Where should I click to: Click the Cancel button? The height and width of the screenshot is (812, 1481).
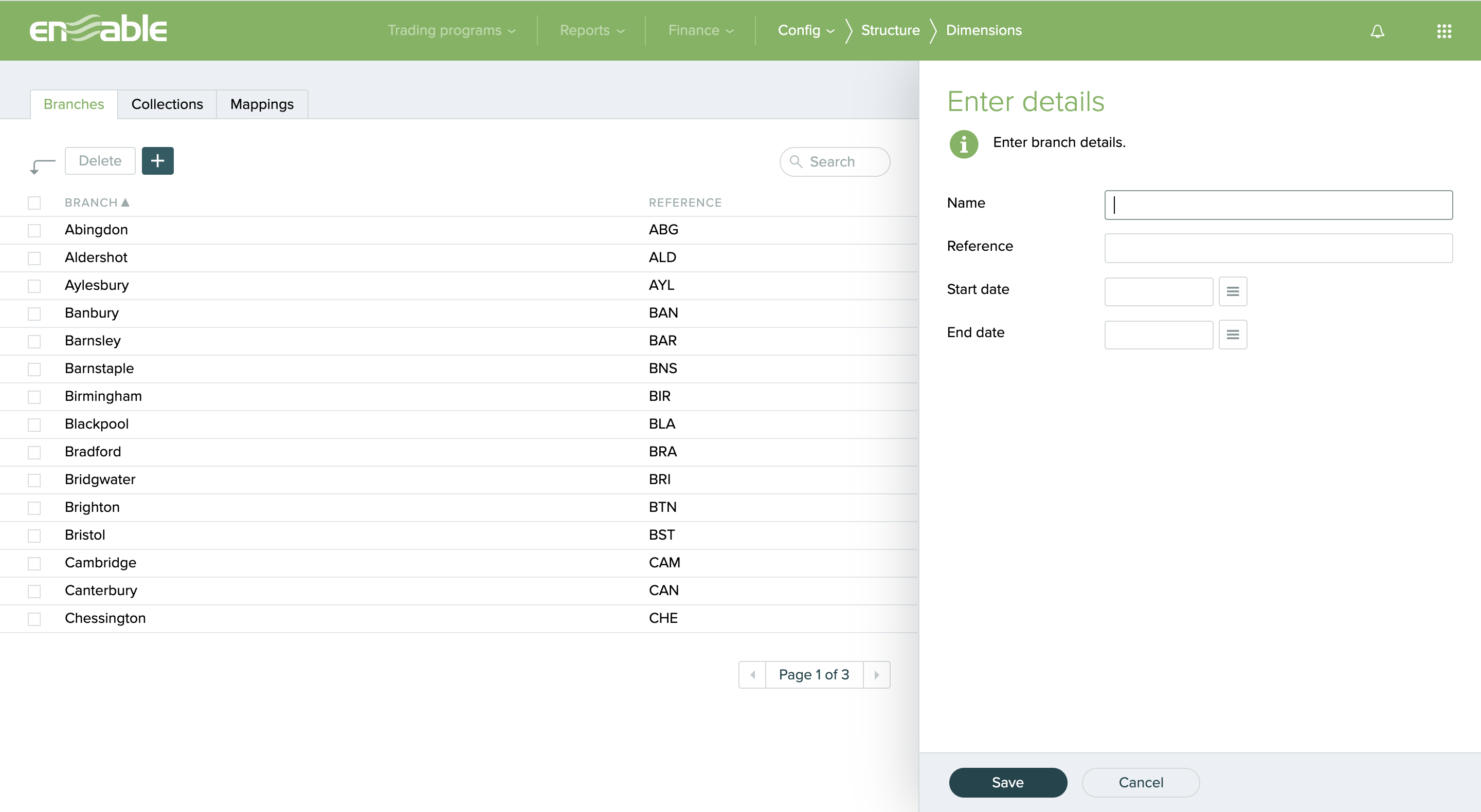coord(1140,782)
